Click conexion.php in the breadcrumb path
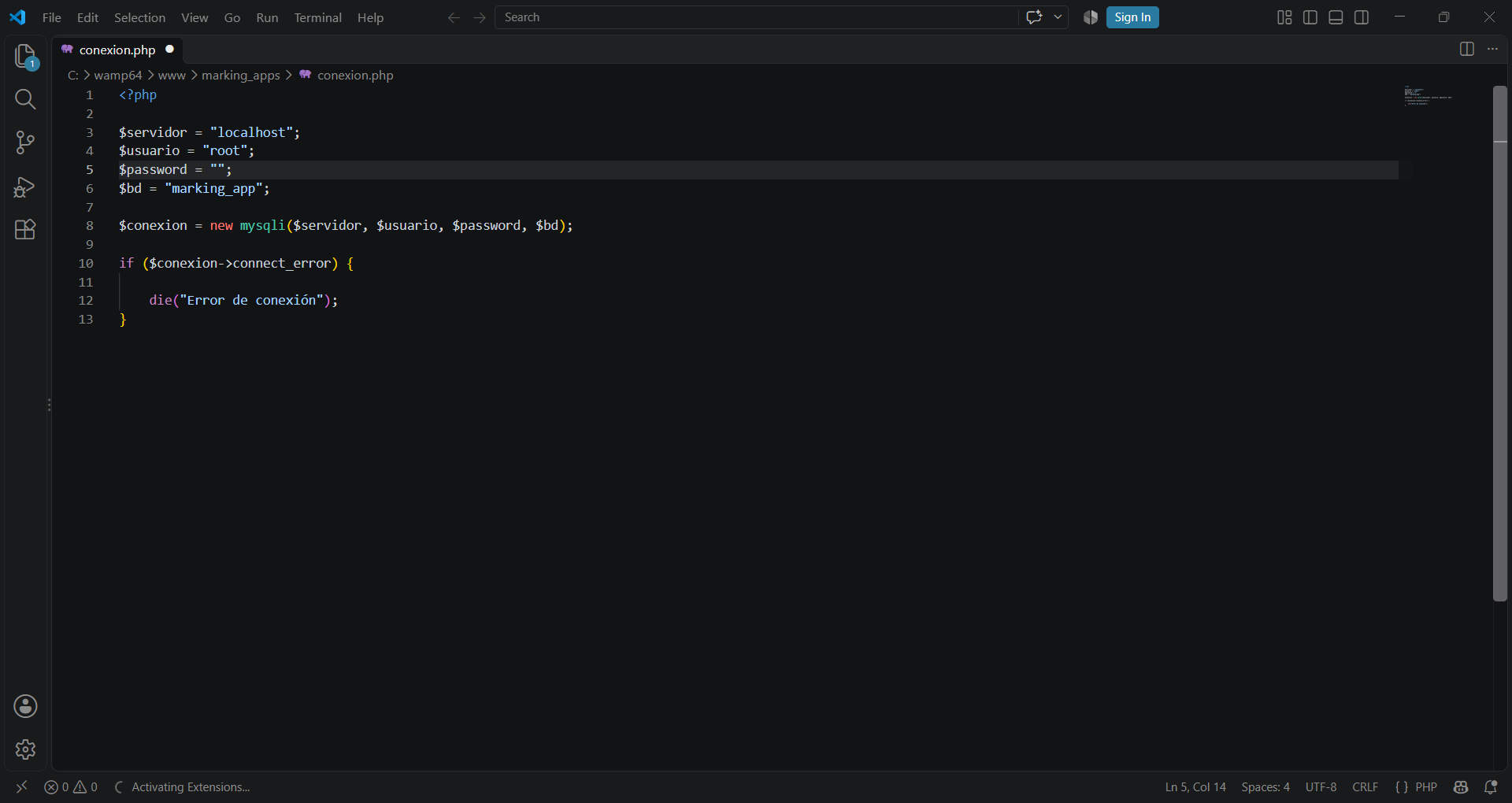Image resolution: width=1512 pixels, height=803 pixels. 354,75
